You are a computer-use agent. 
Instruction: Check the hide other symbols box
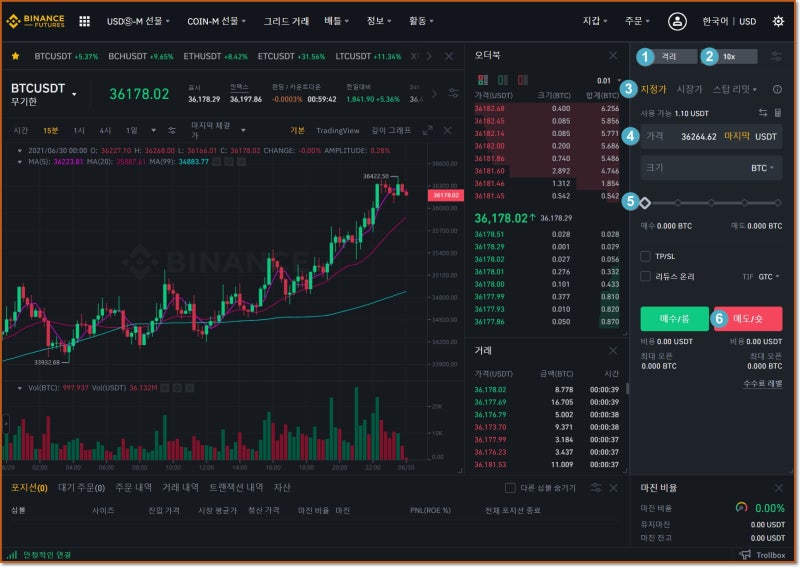click(x=510, y=488)
